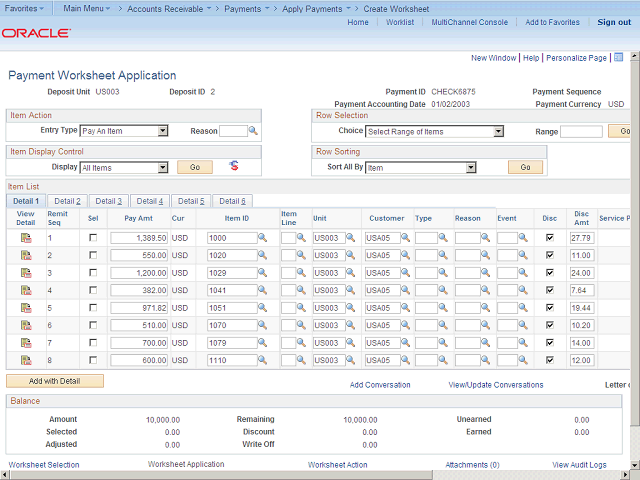Check the Sel checkbox for row 1
This screenshot has height=480, width=640.
click(x=93, y=238)
